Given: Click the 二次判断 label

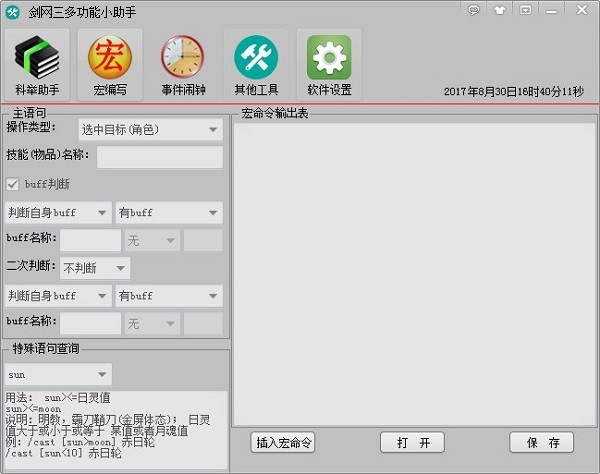Looking at the screenshot, I should click(x=31, y=265).
